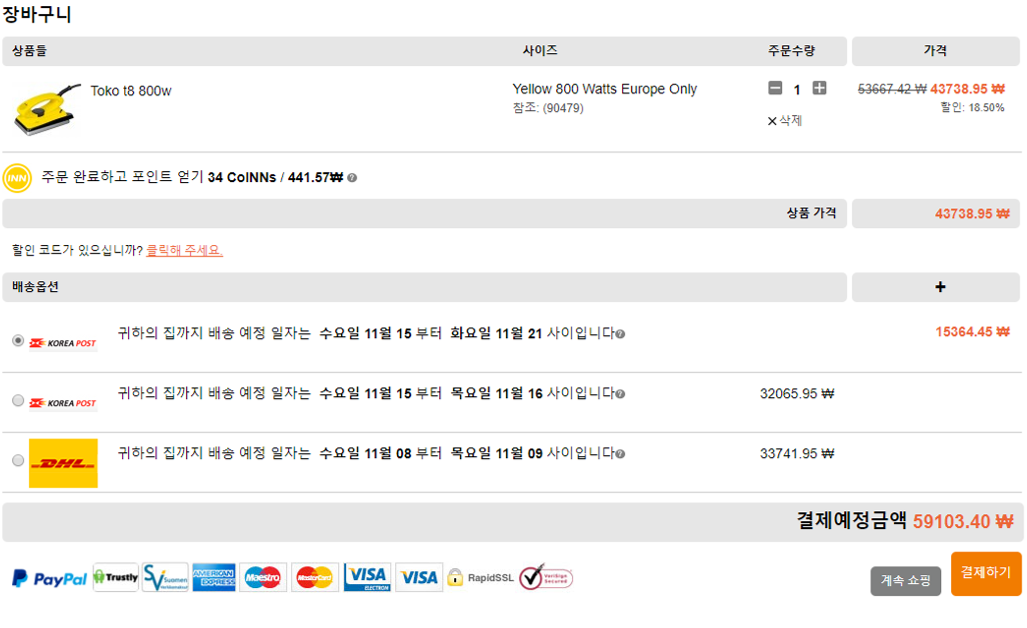Increase quantity with the plus icon
Screen dimensions: 1027x628
click(x=819, y=88)
